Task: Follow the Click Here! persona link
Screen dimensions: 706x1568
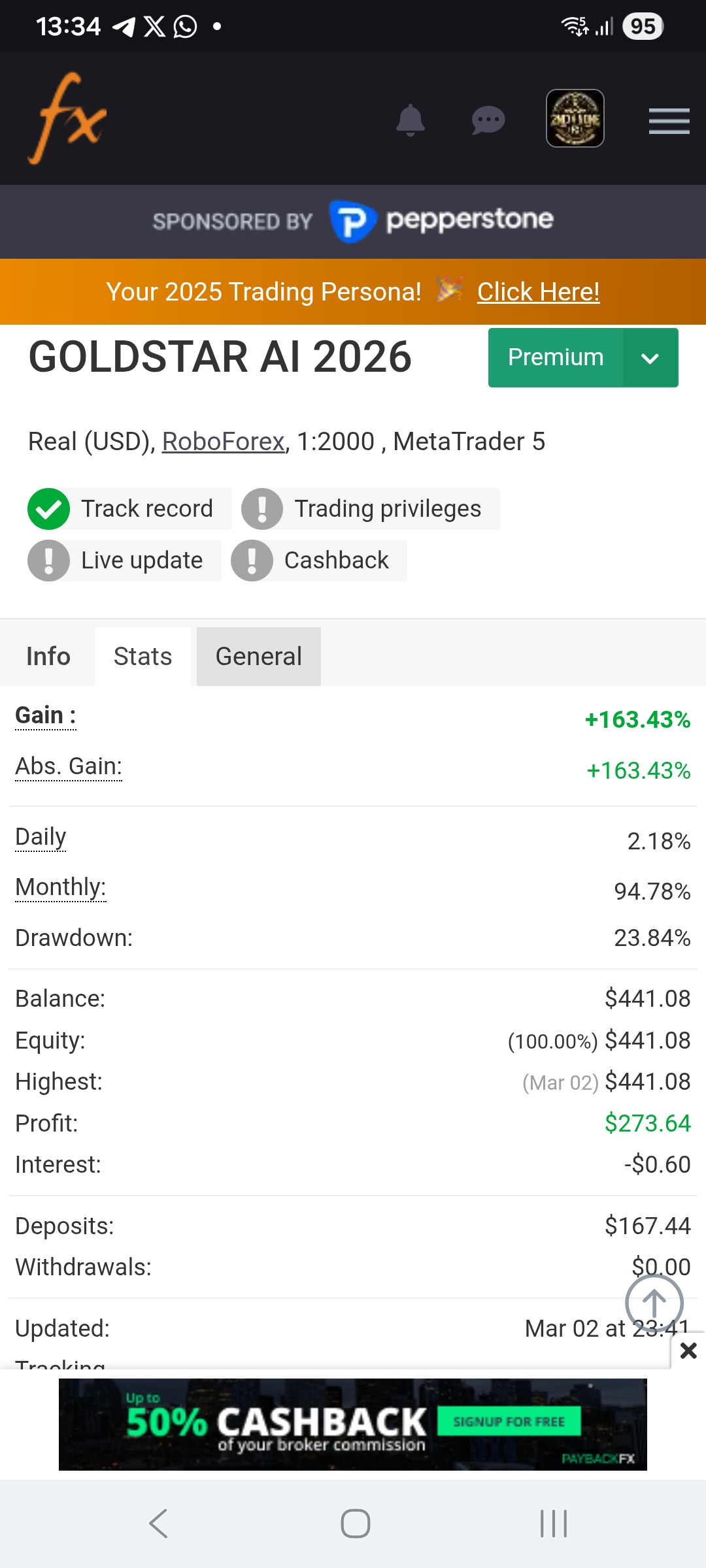Action: (x=538, y=292)
